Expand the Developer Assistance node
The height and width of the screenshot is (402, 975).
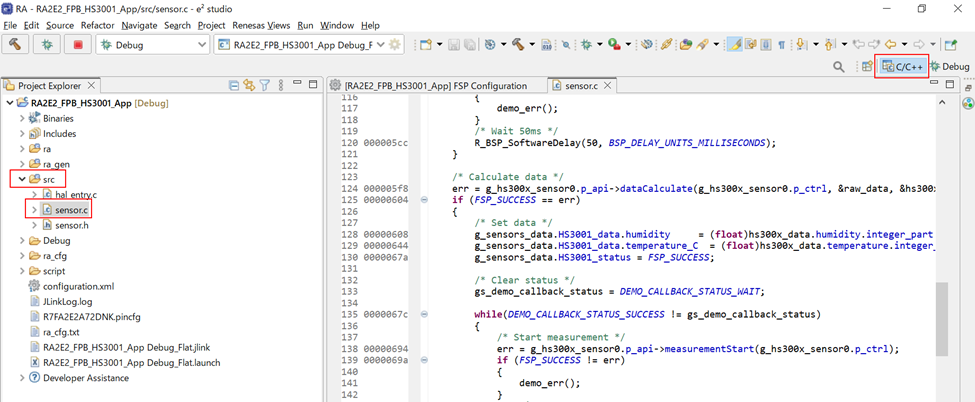click(21, 378)
